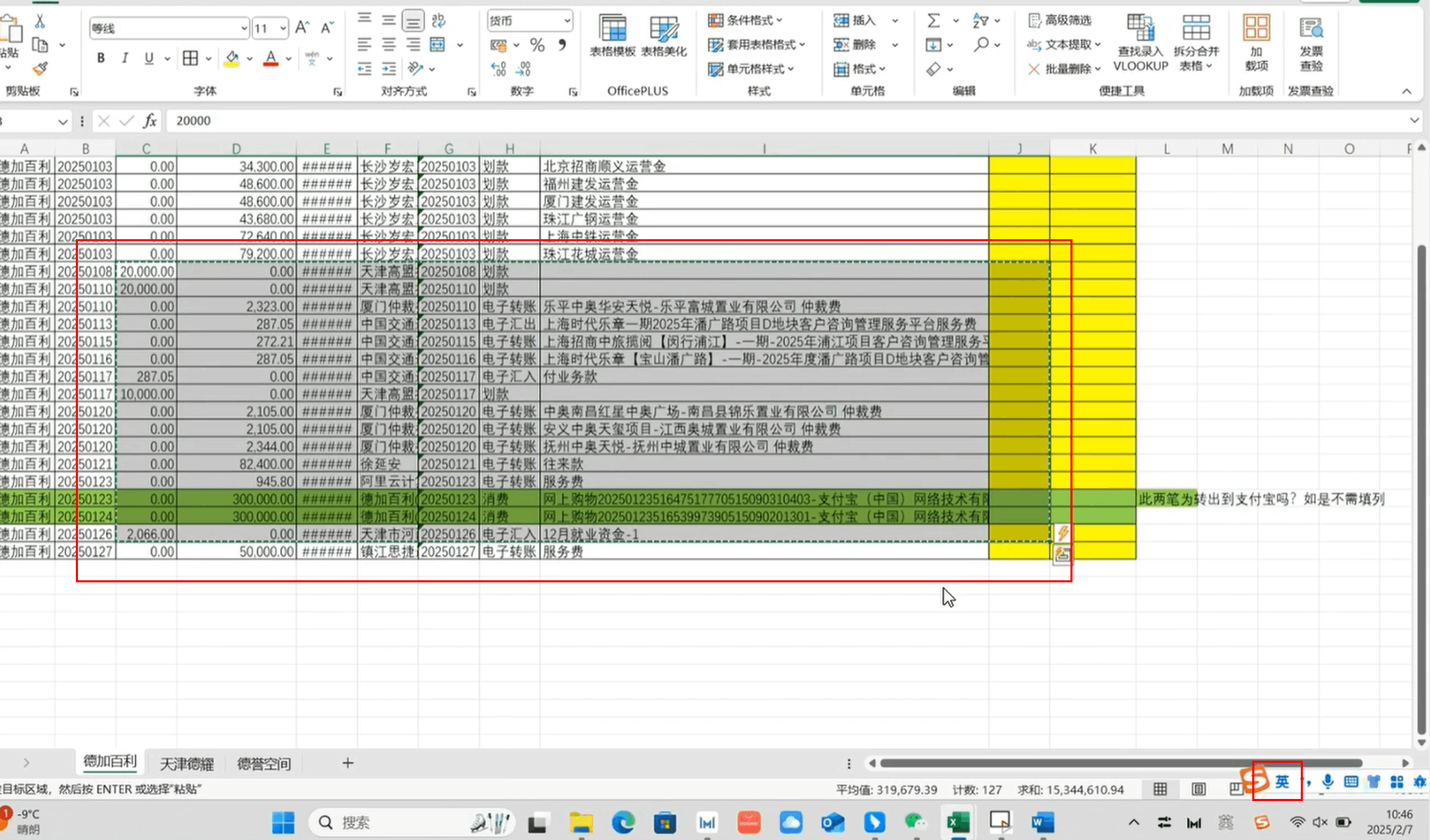This screenshot has width=1430, height=840.
Task: Select the red font color swatch
Action: pyautogui.click(x=271, y=58)
